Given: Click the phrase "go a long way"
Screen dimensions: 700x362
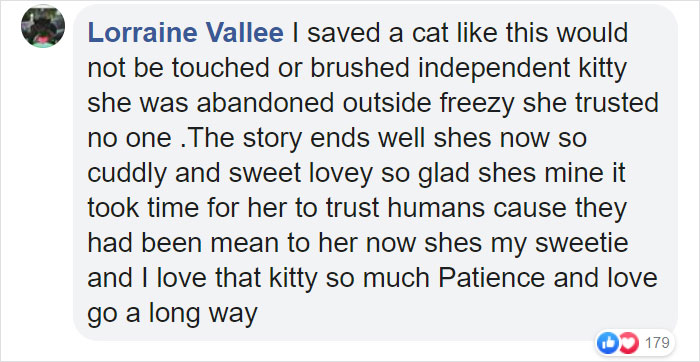Looking at the screenshot, I should [x=173, y=315].
